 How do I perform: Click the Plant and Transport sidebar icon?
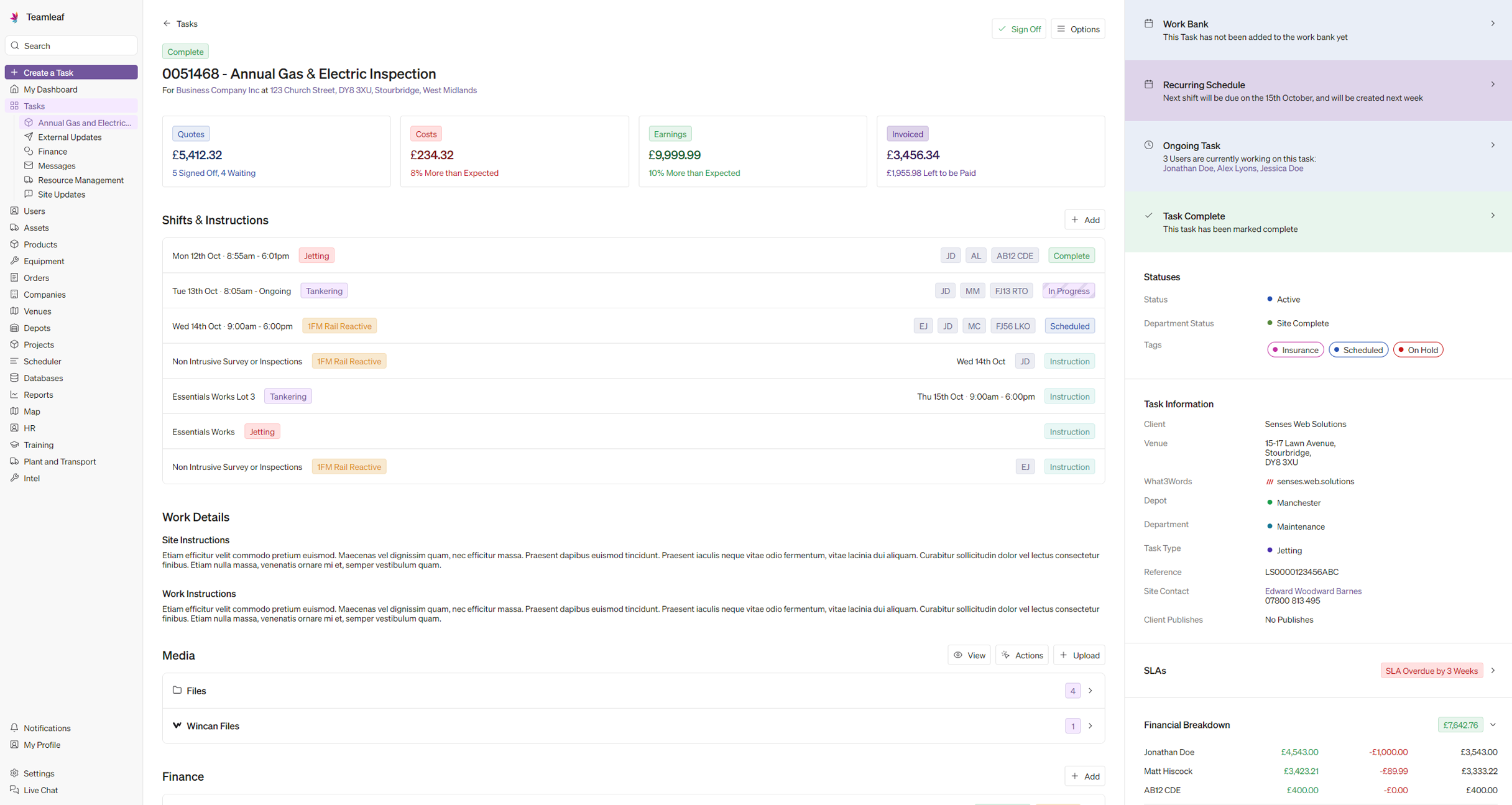point(15,461)
